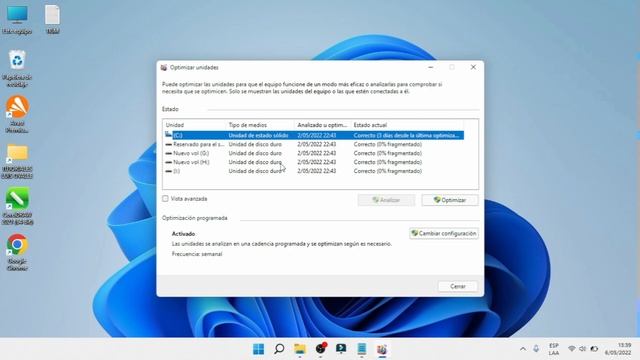
Task: Launch the Google Chrome desktop shortcut
Action: pos(17,252)
